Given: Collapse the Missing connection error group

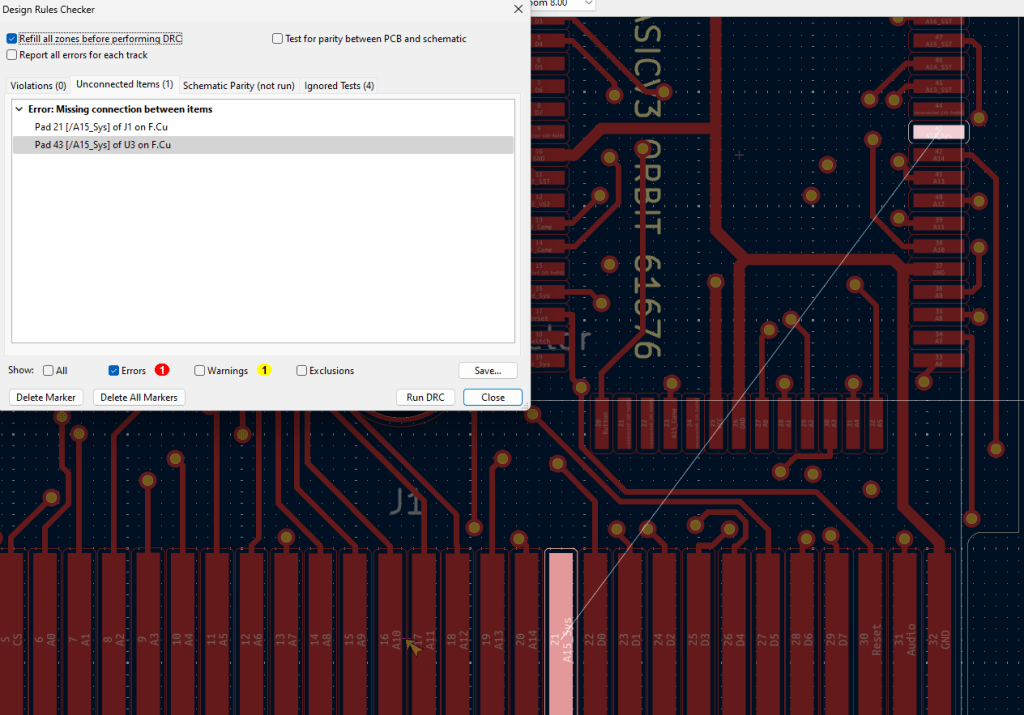Looking at the screenshot, I should coord(19,109).
